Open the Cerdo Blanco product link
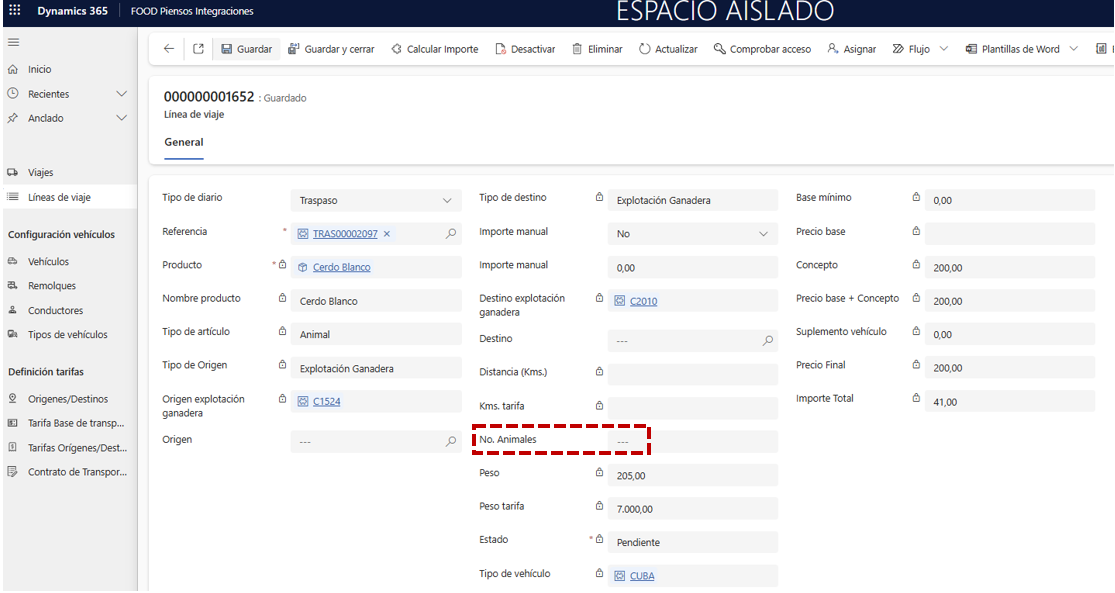Screen dimensions: 1115x593 (341, 267)
